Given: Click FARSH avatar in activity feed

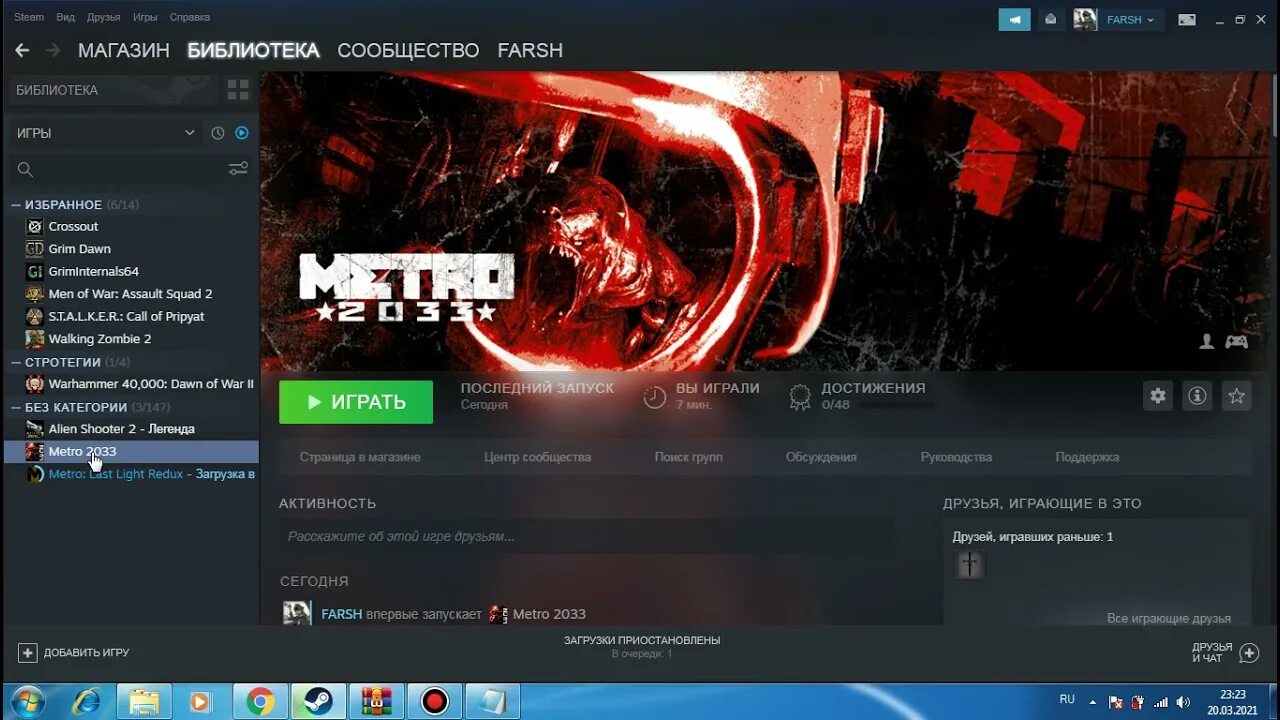Looking at the screenshot, I should click(297, 613).
